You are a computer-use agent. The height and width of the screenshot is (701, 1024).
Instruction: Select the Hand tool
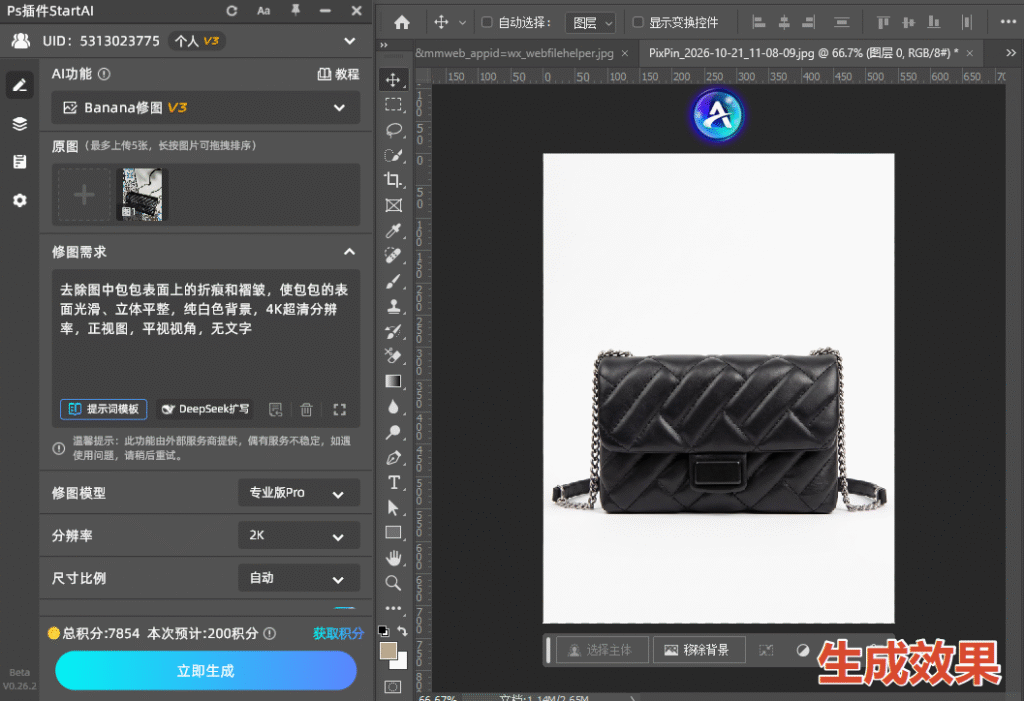[x=393, y=558]
